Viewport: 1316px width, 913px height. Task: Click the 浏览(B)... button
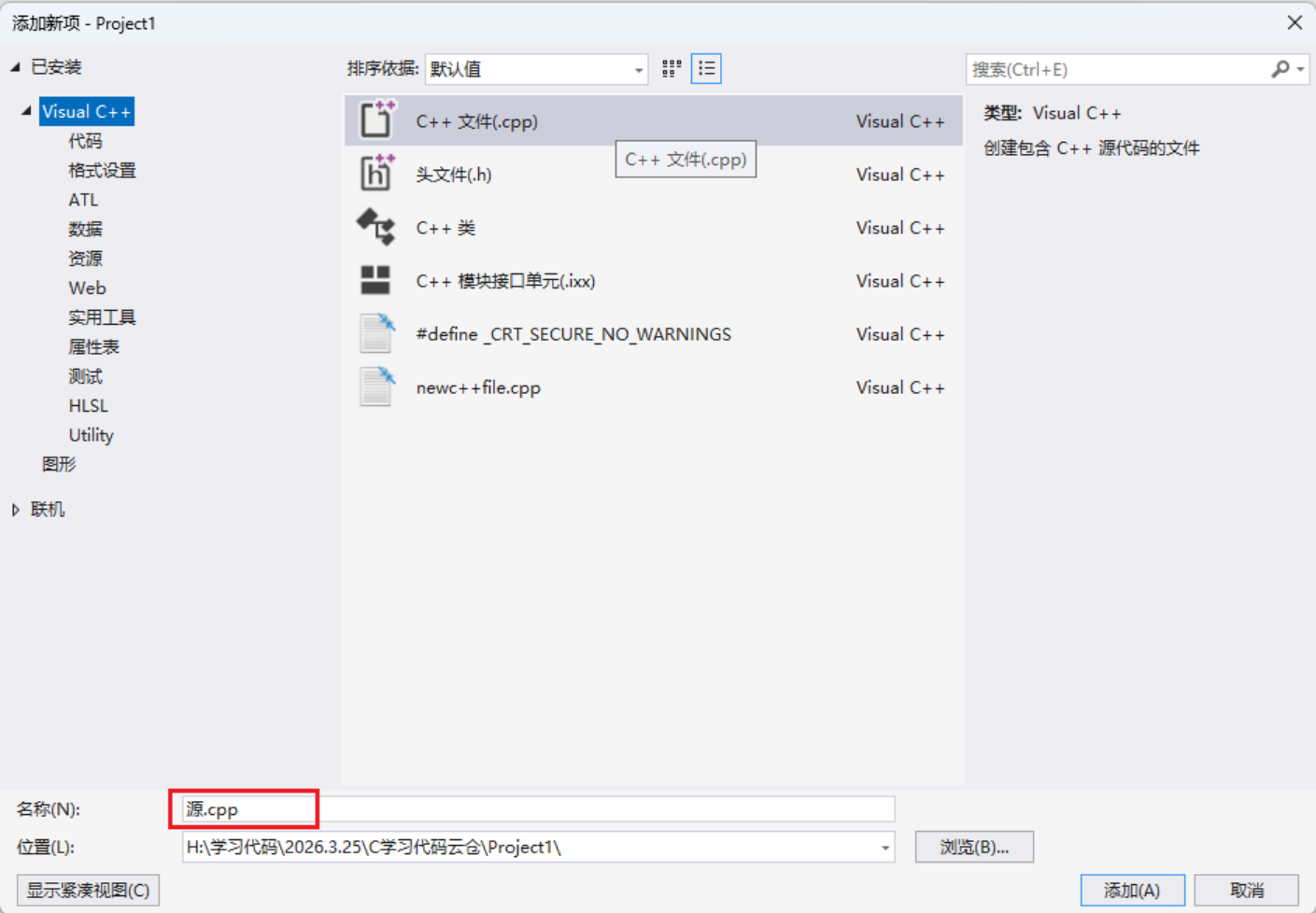[x=974, y=847]
